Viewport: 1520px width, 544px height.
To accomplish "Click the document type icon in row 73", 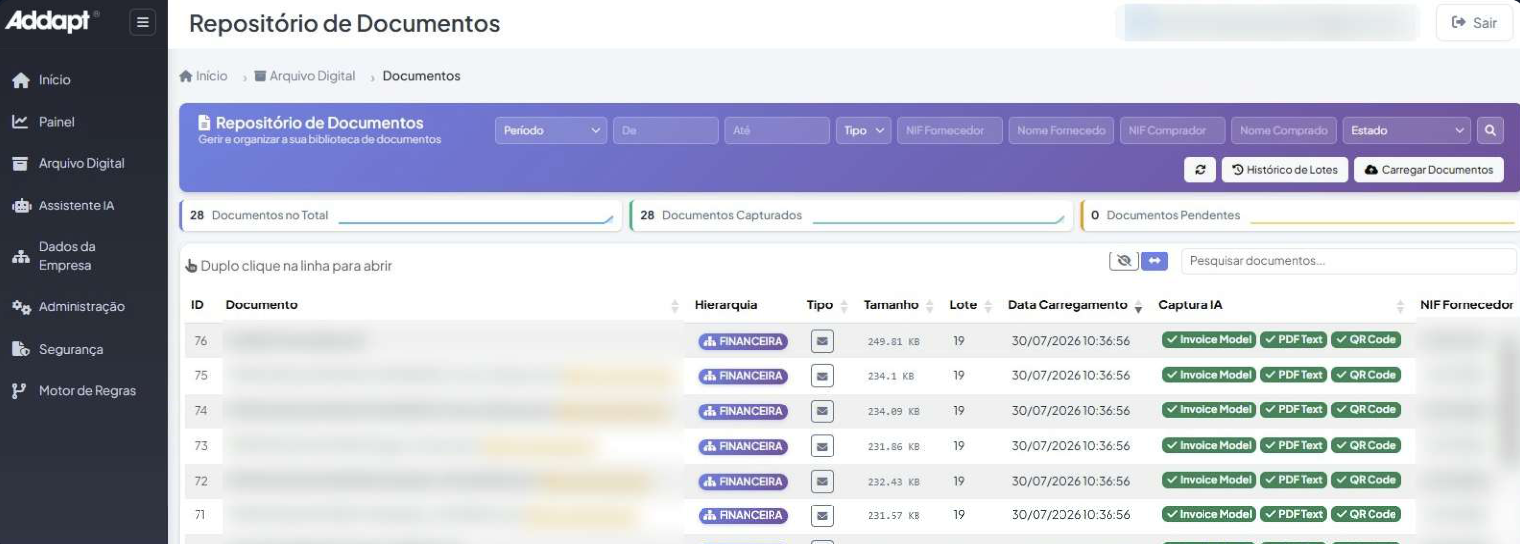I will click(x=822, y=446).
